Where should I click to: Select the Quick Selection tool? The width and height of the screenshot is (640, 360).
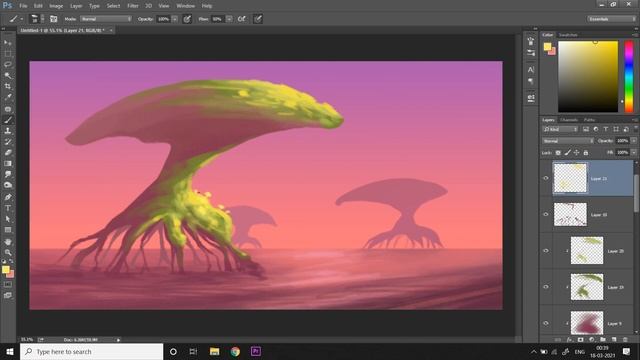pos(8,76)
